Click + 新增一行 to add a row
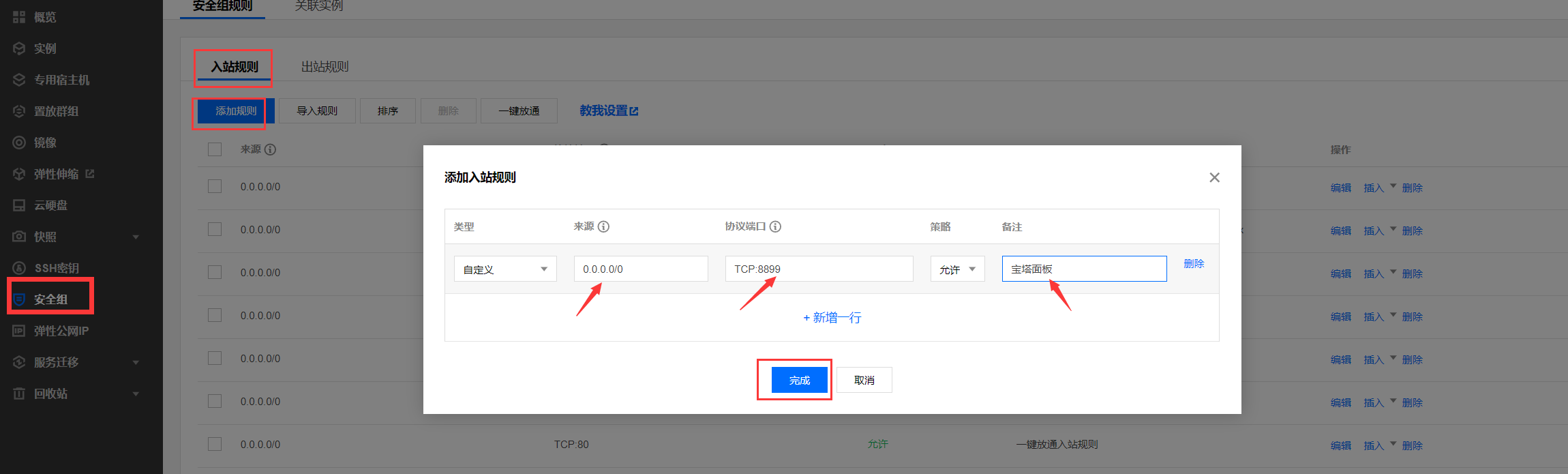 click(832, 317)
